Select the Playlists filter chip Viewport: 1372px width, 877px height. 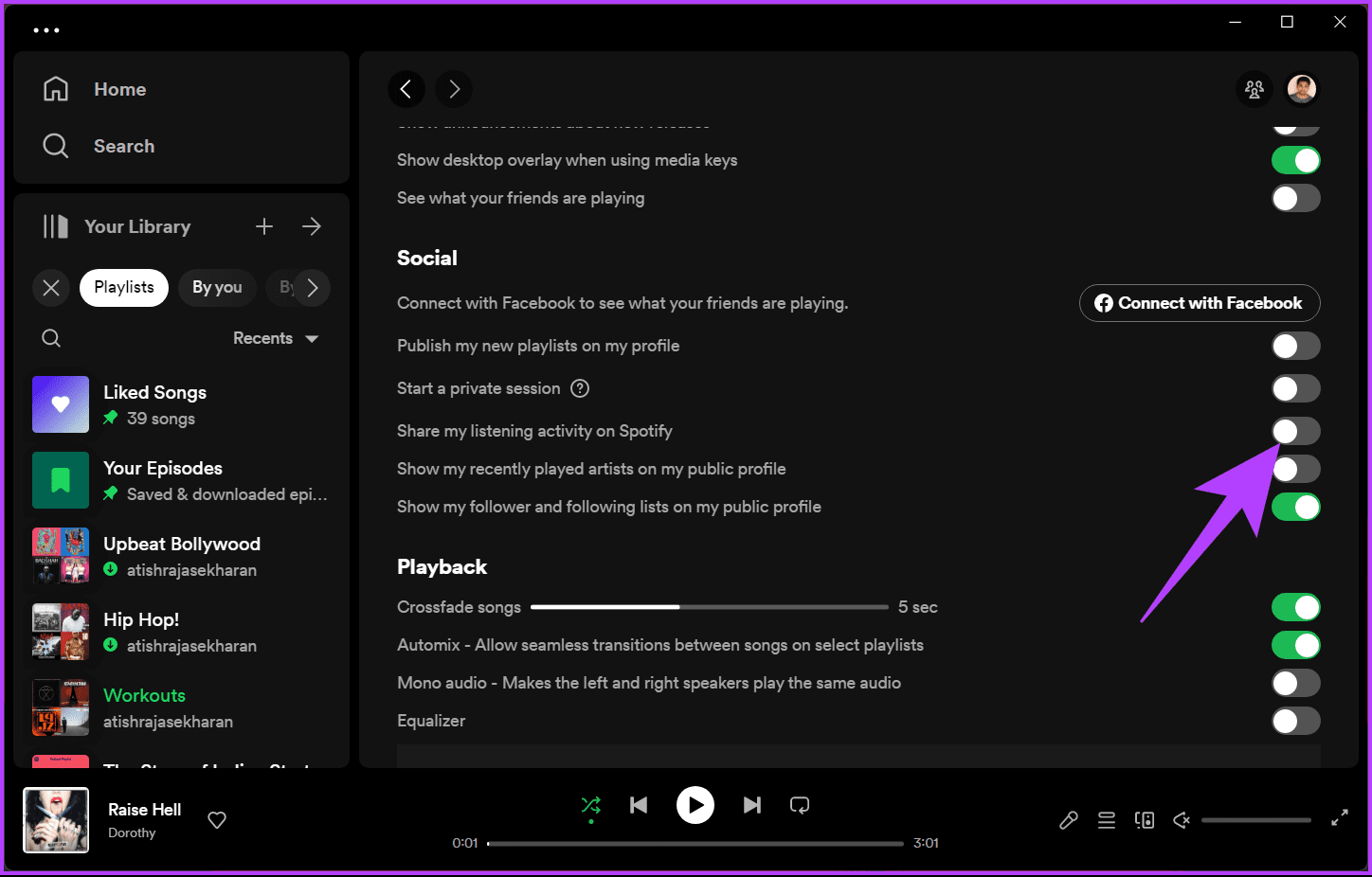coord(124,288)
